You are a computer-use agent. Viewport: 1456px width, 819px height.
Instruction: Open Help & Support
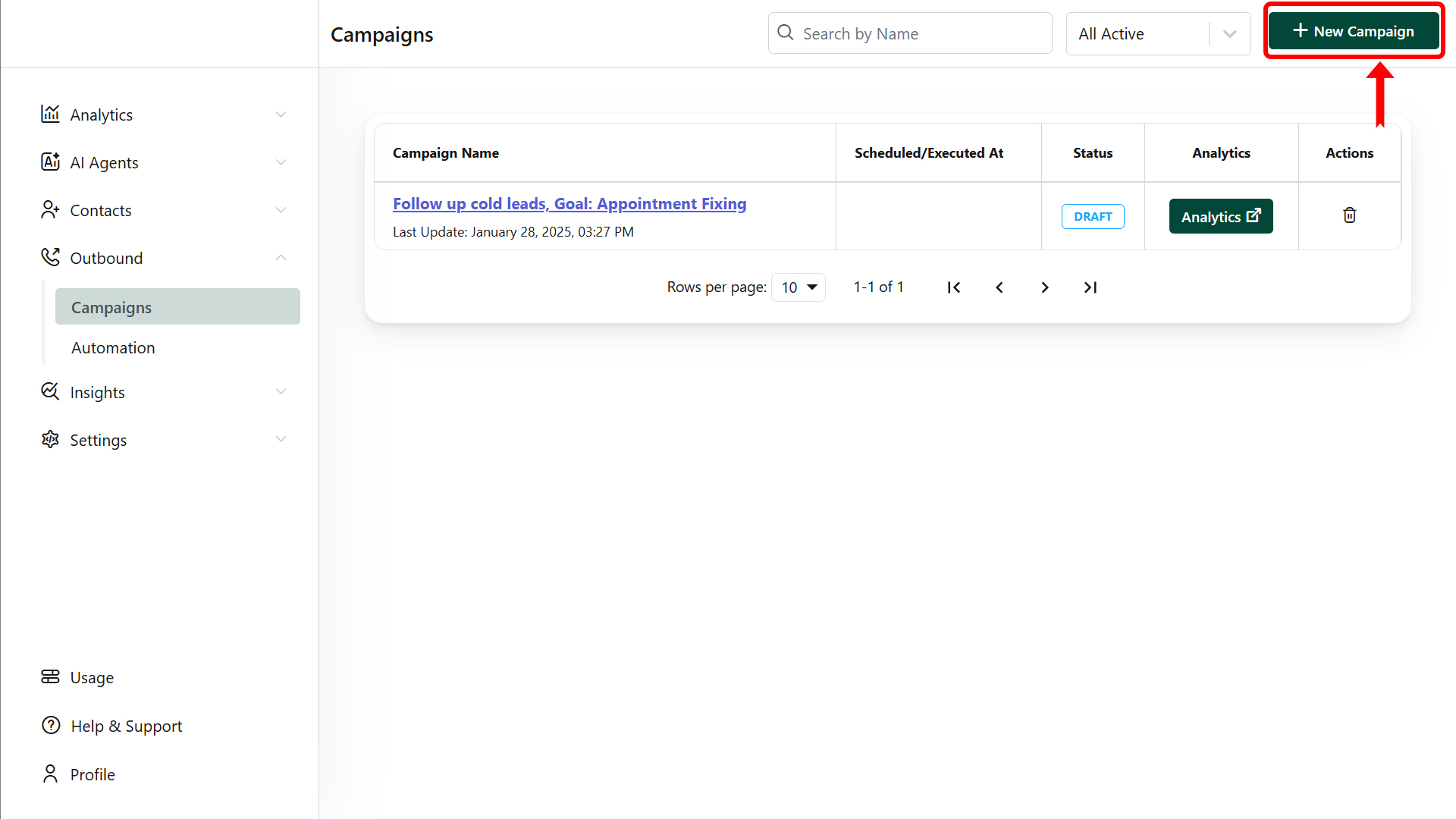tap(127, 726)
